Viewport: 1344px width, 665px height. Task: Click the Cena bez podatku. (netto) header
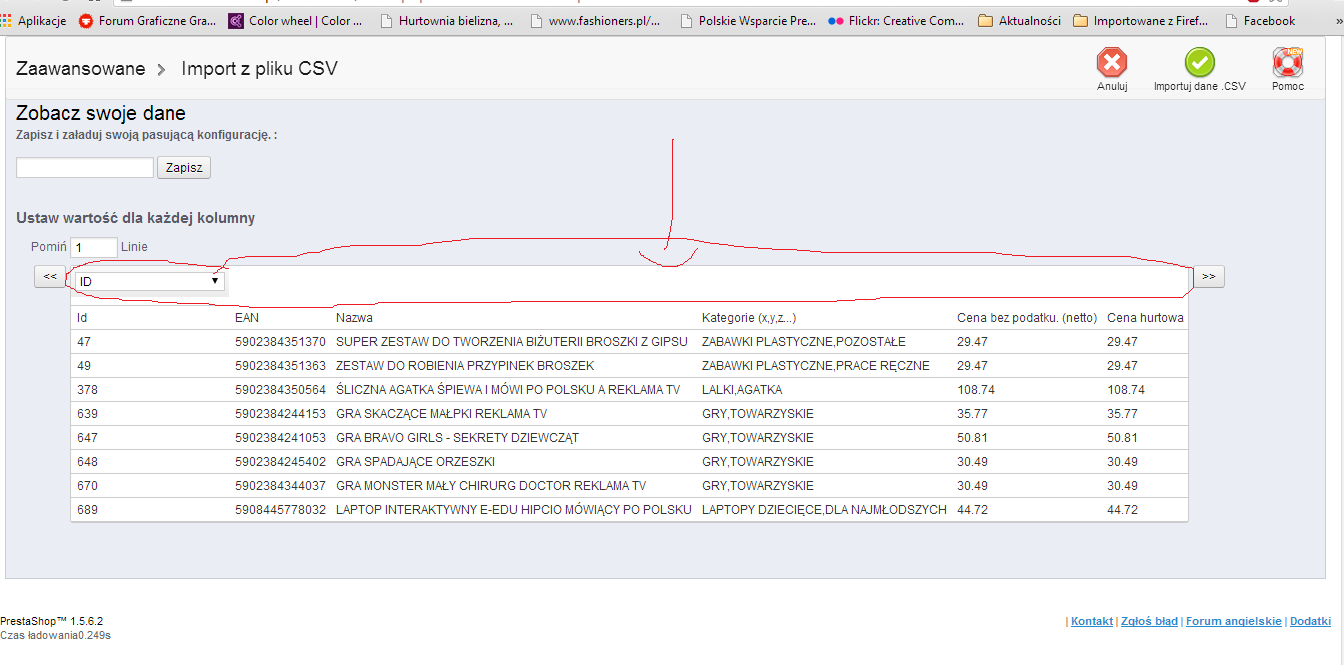point(1026,318)
